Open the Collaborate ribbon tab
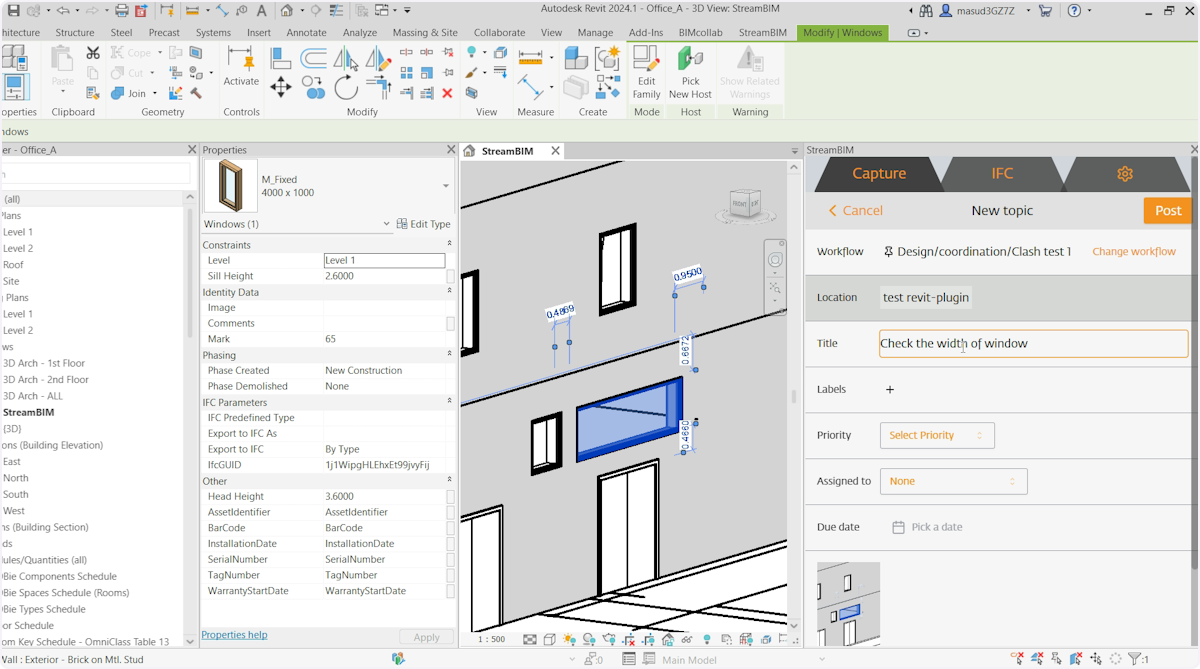The height and width of the screenshot is (669, 1200). (x=499, y=32)
